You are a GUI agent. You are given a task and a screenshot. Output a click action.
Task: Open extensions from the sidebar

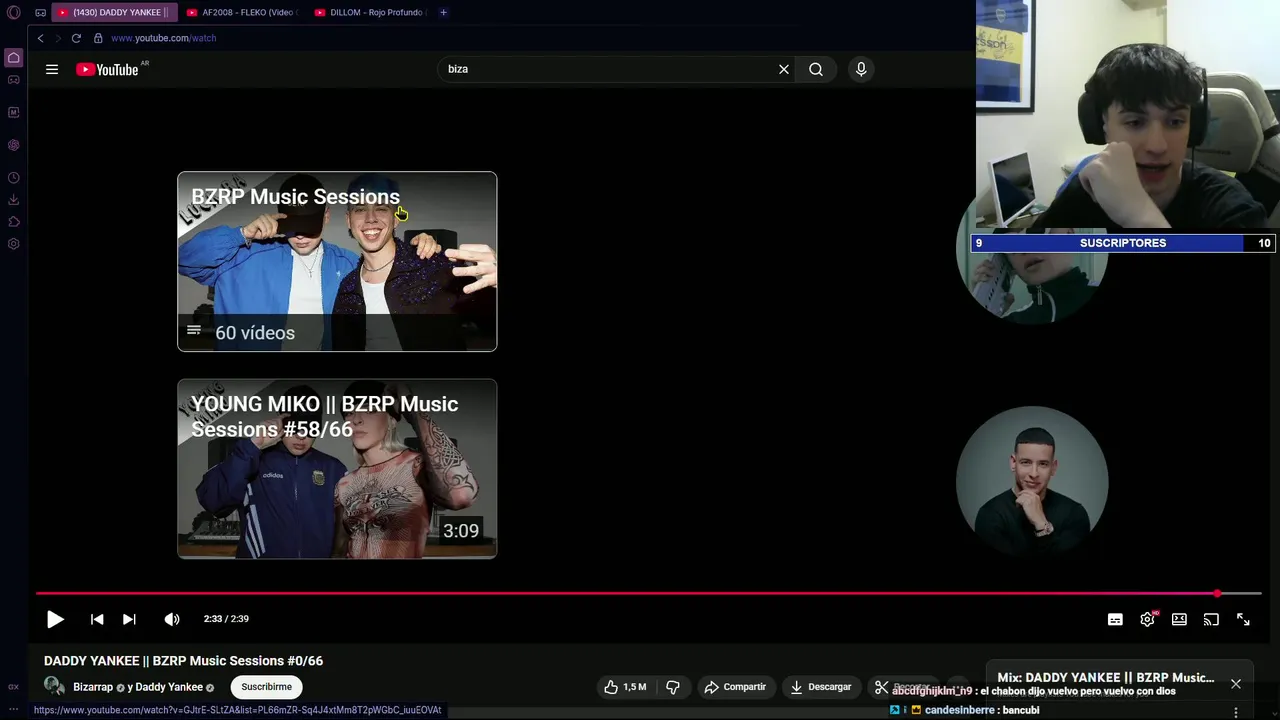[x=13, y=222]
